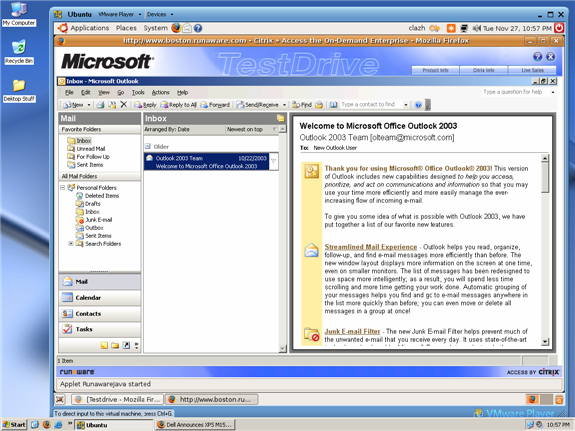Click the New mail message button

tap(73, 105)
